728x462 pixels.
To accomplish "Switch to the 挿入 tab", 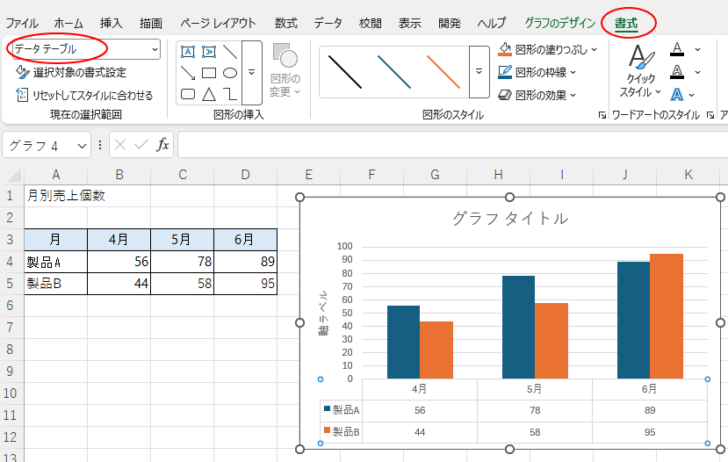I will 111,23.
